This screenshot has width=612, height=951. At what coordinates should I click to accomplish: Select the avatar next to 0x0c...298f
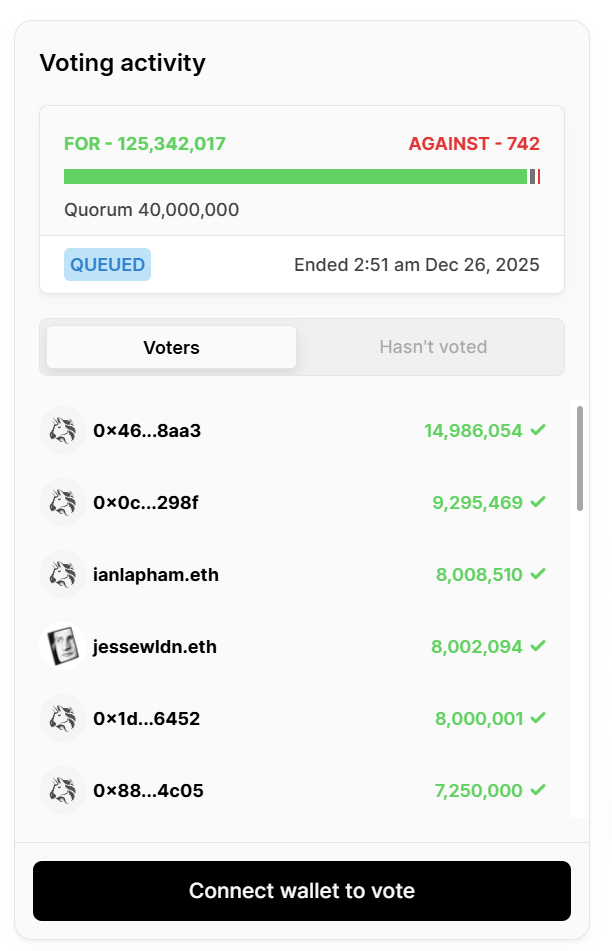[62, 502]
